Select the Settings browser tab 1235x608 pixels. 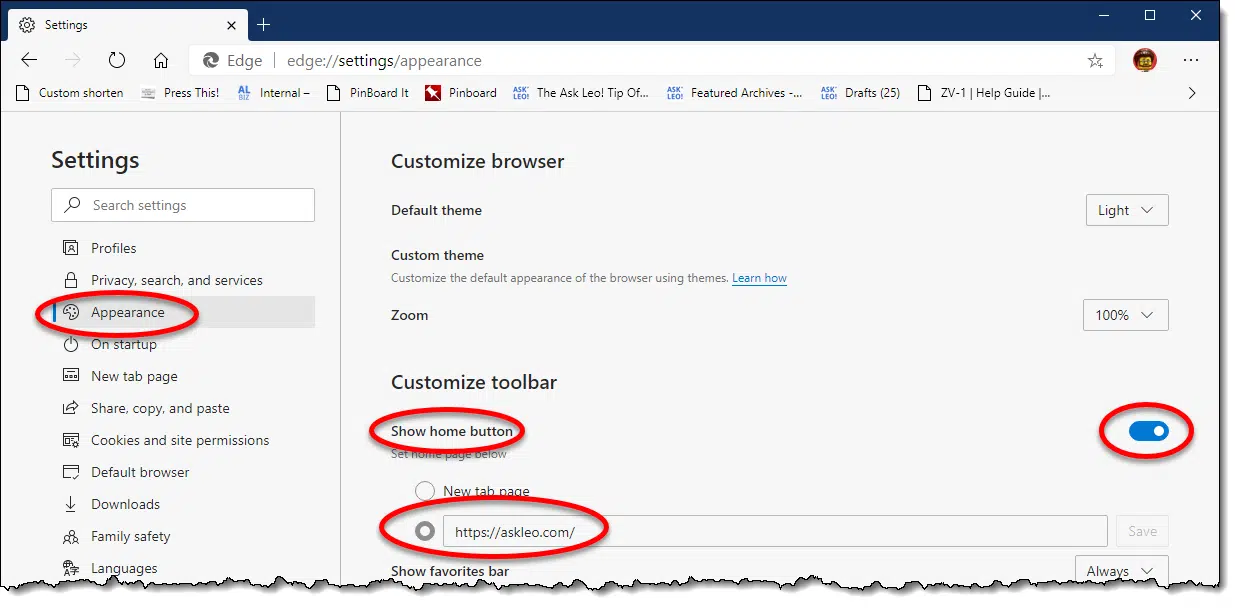129,24
